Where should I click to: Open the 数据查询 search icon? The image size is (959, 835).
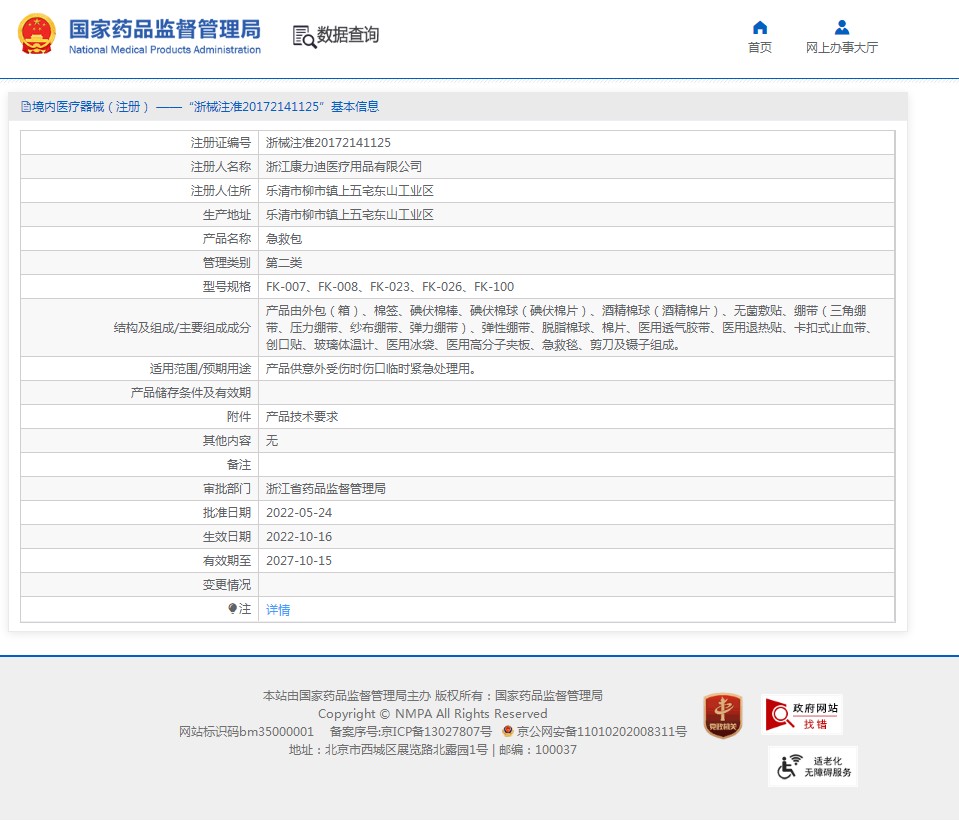[304, 37]
